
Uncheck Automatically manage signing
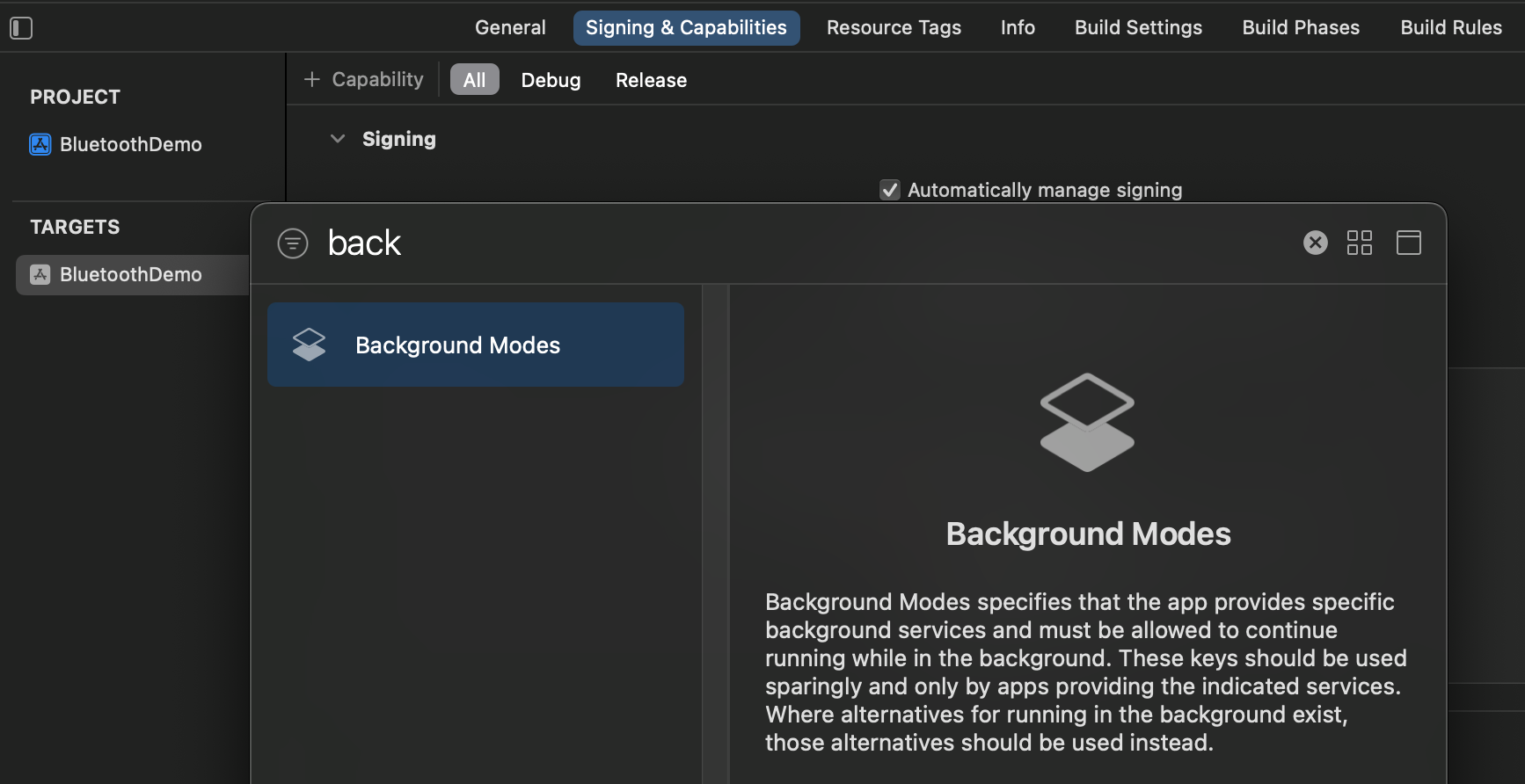pyautogui.click(x=890, y=190)
